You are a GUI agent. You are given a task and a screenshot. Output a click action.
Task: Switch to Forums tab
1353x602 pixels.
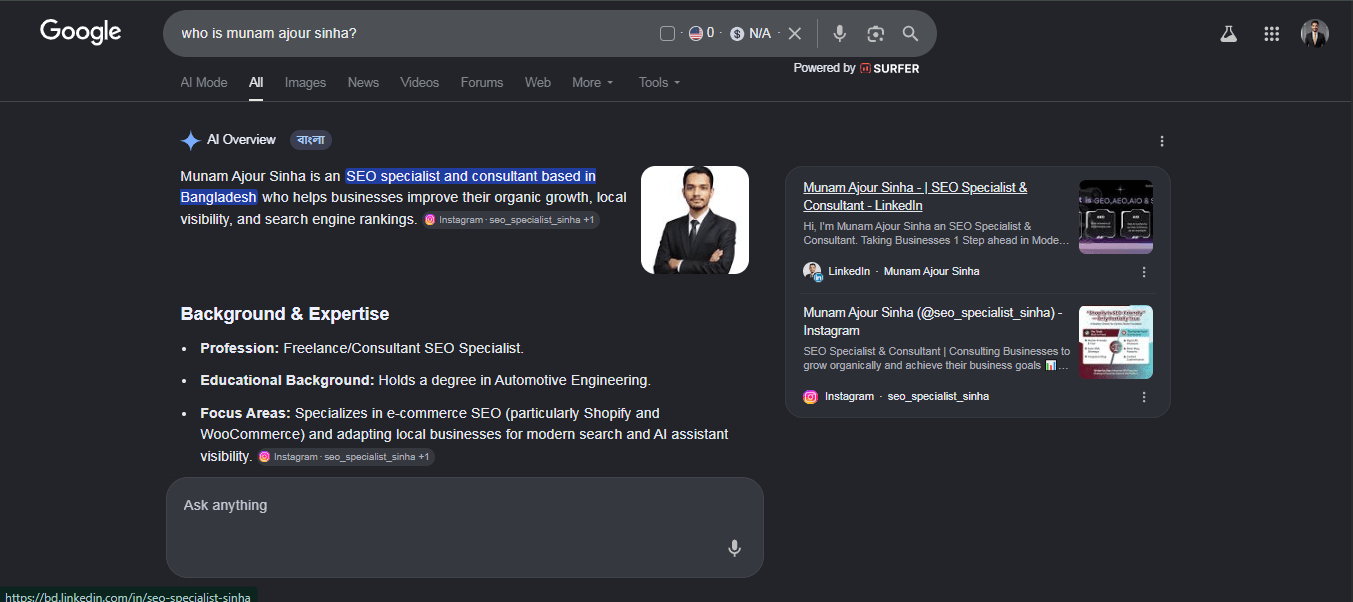point(482,82)
